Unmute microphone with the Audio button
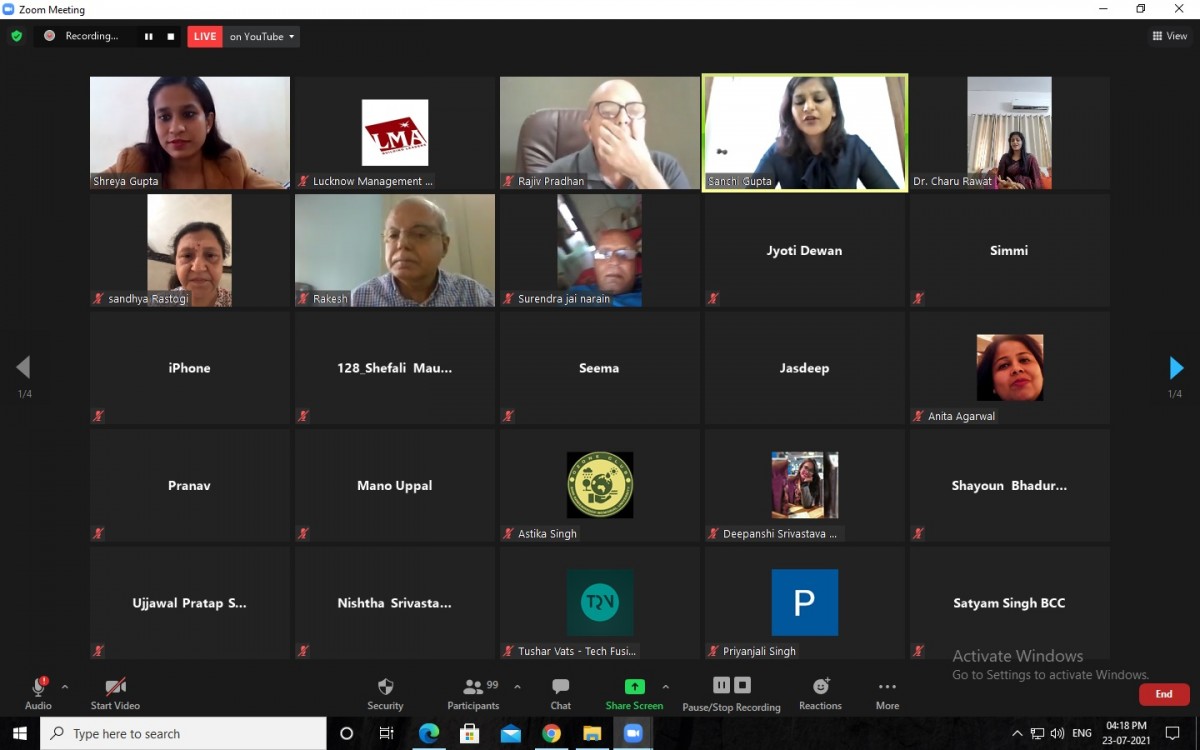The height and width of the screenshot is (750, 1200). [38, 693]
